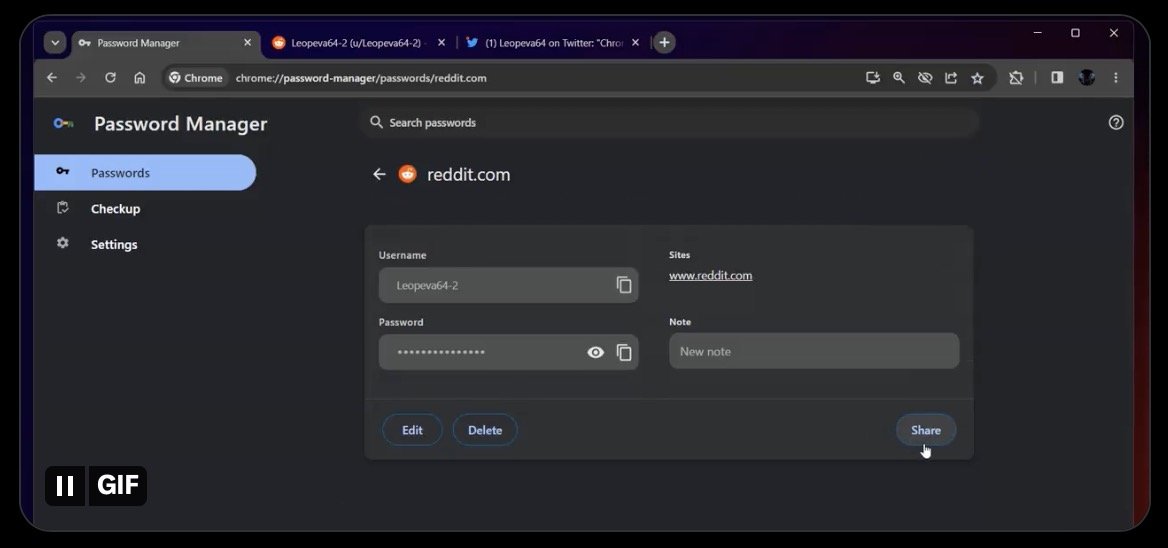Click the masked Password field
The width and height of the screenshot is (1168, 548).
coord(508,352)
